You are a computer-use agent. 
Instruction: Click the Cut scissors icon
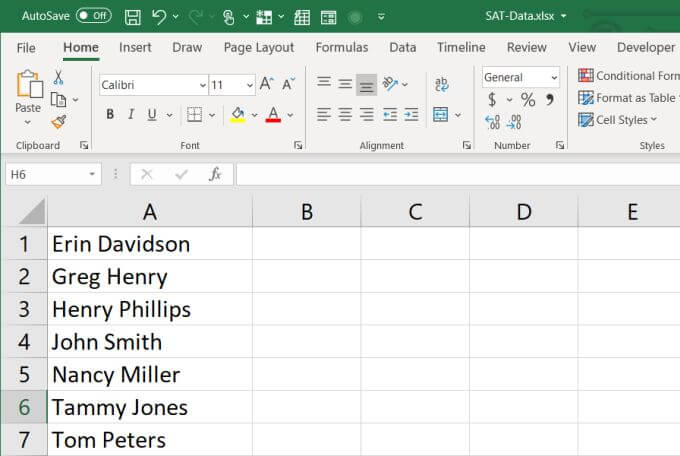[58, 78]
